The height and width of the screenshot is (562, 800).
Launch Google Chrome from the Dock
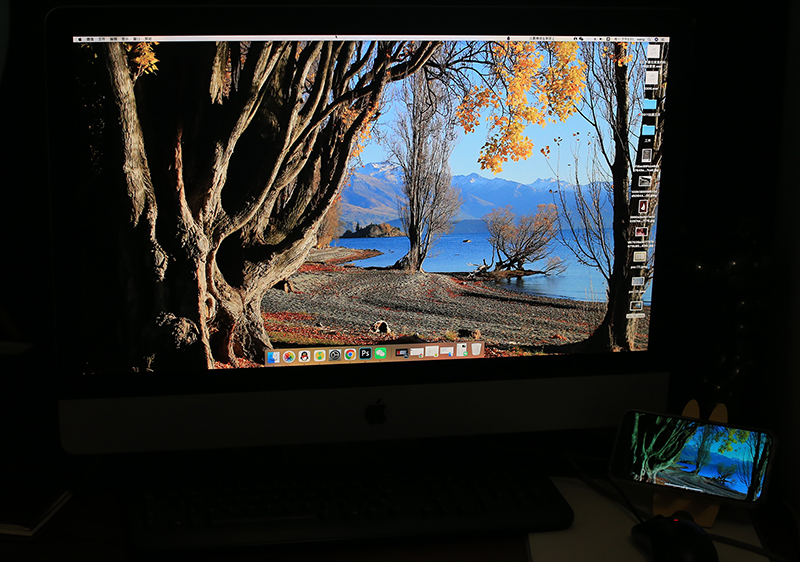(350, 354)
